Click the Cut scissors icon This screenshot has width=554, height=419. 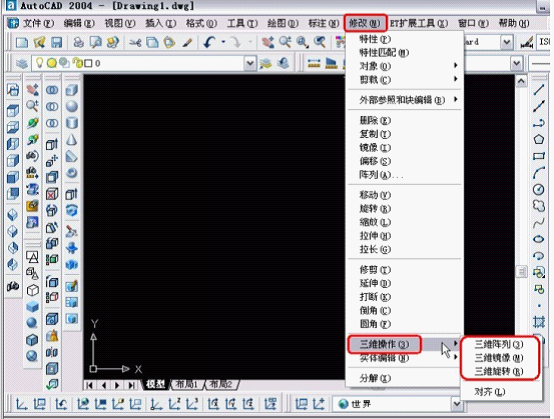135,43
